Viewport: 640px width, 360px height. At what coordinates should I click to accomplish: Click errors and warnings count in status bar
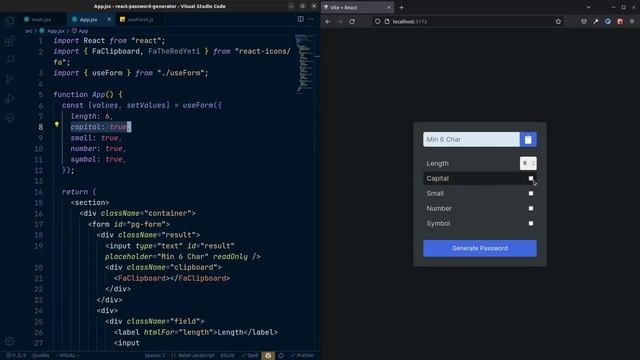click(16, 356)
